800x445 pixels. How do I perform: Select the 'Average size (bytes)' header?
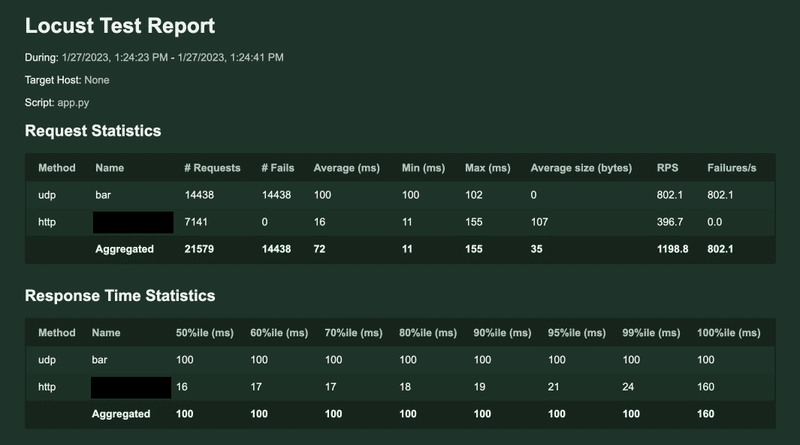581,168
